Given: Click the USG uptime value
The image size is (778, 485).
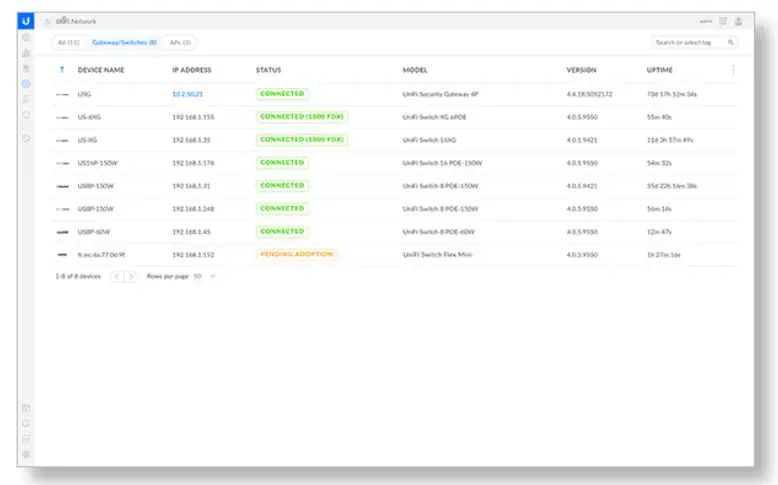Looking at the screenshot, I should [672, 94].
